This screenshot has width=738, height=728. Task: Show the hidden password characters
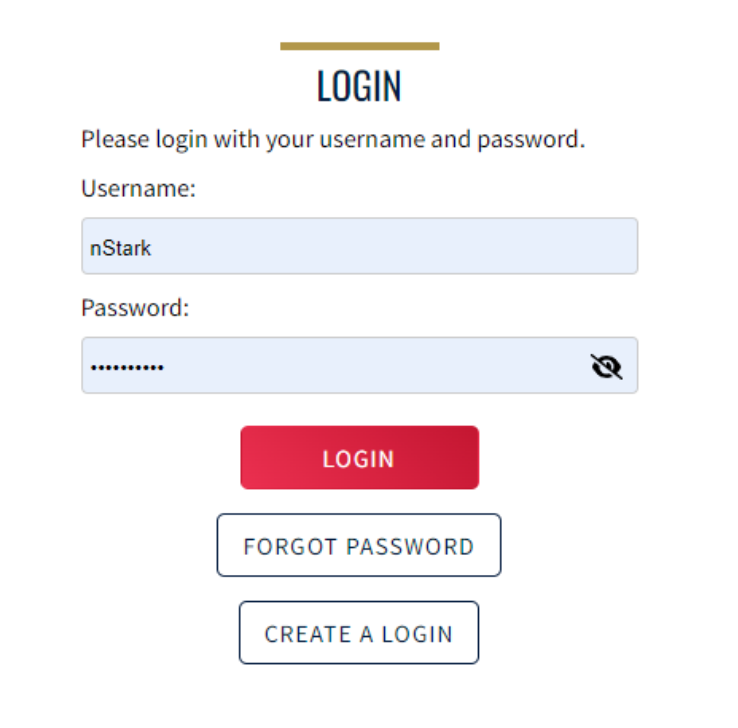click(x=606, y=367)
